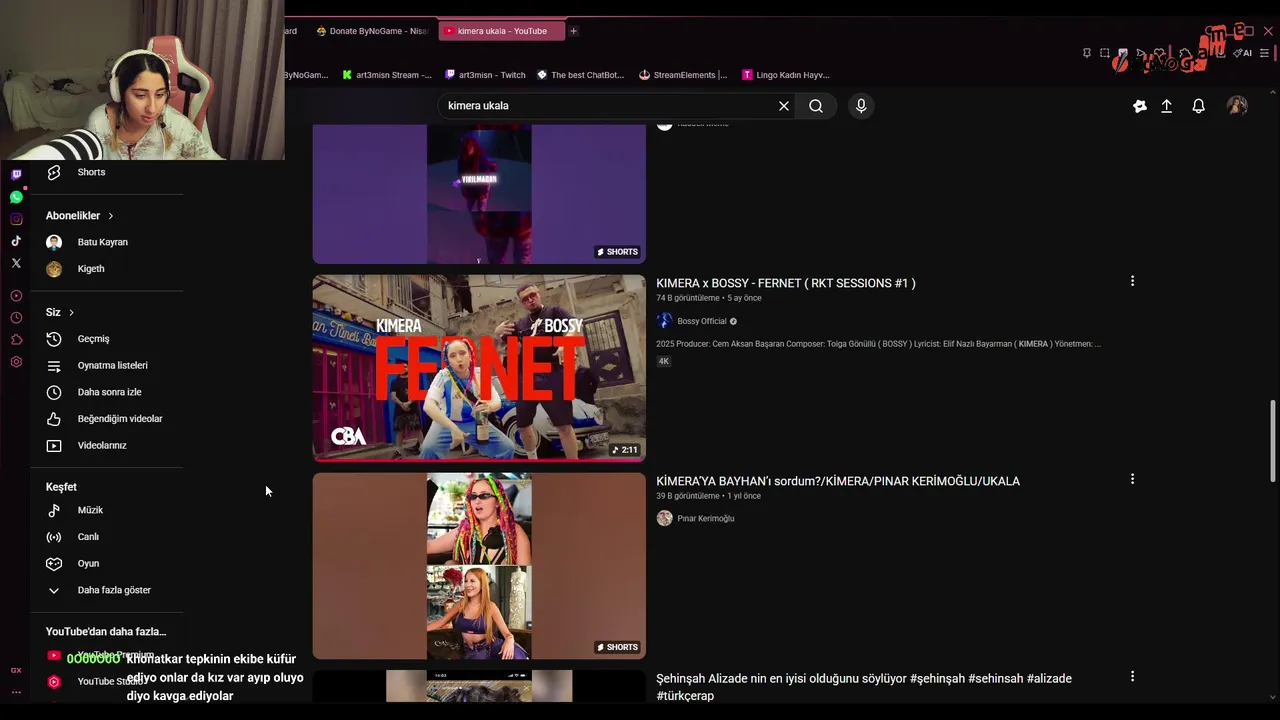Open the Opera sidebar settings gear
Image resolution: width=1280 pixels, height=720 pixels.
(16, 362)
